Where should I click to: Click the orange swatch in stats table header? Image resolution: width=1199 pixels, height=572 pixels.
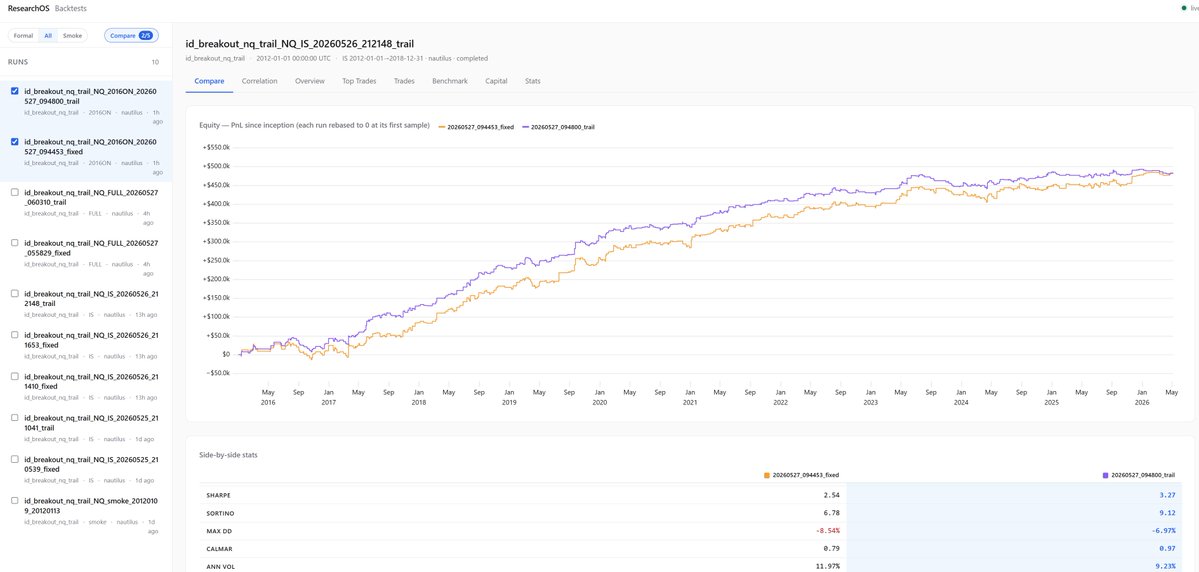pyautogui.click(x=767, y=475)
